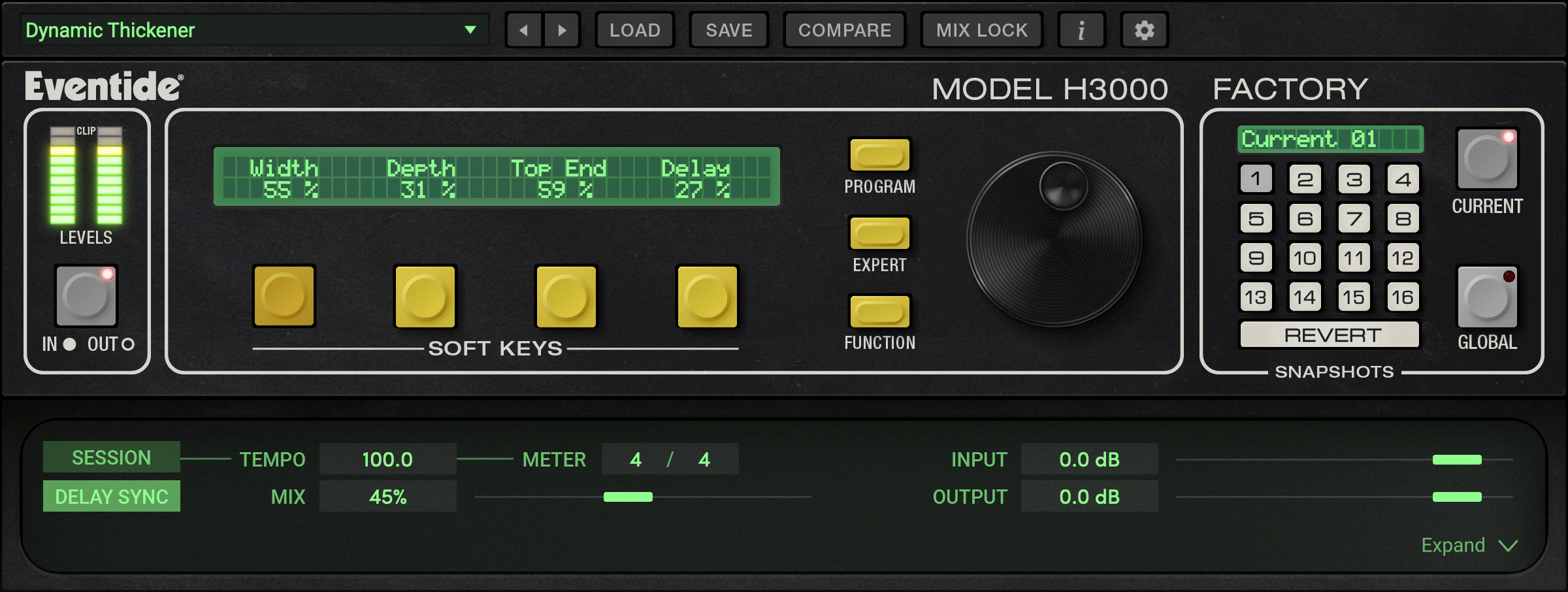Select snapshot 14

1305,297
